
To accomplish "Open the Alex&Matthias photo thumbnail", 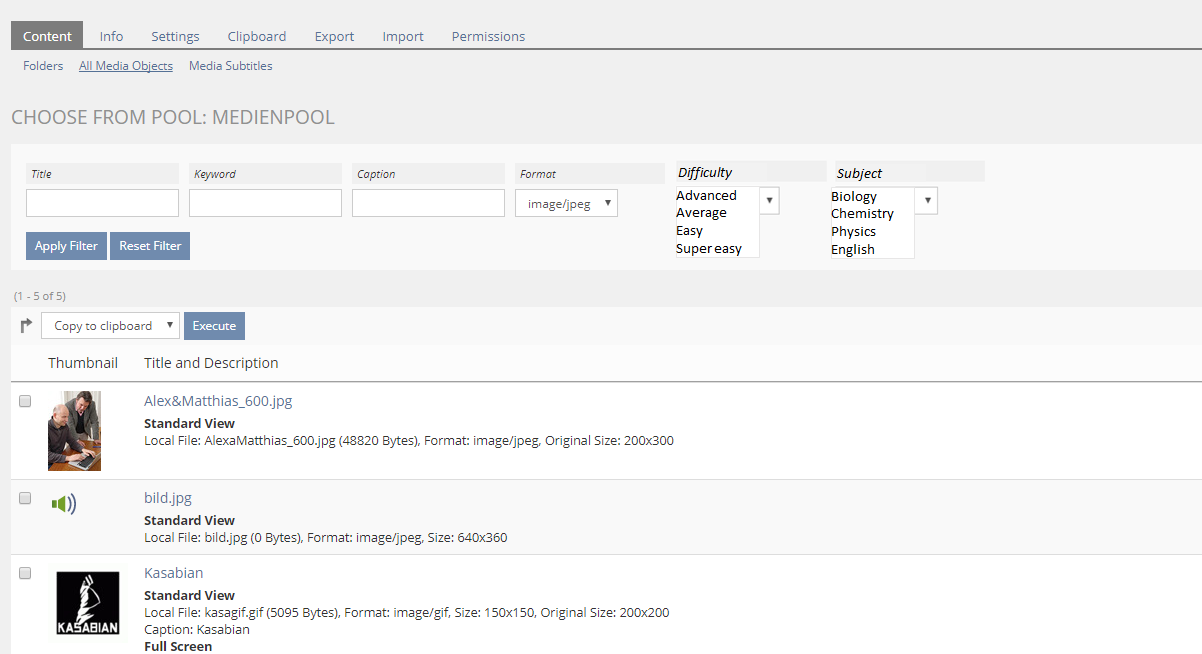I will [74, 431].
